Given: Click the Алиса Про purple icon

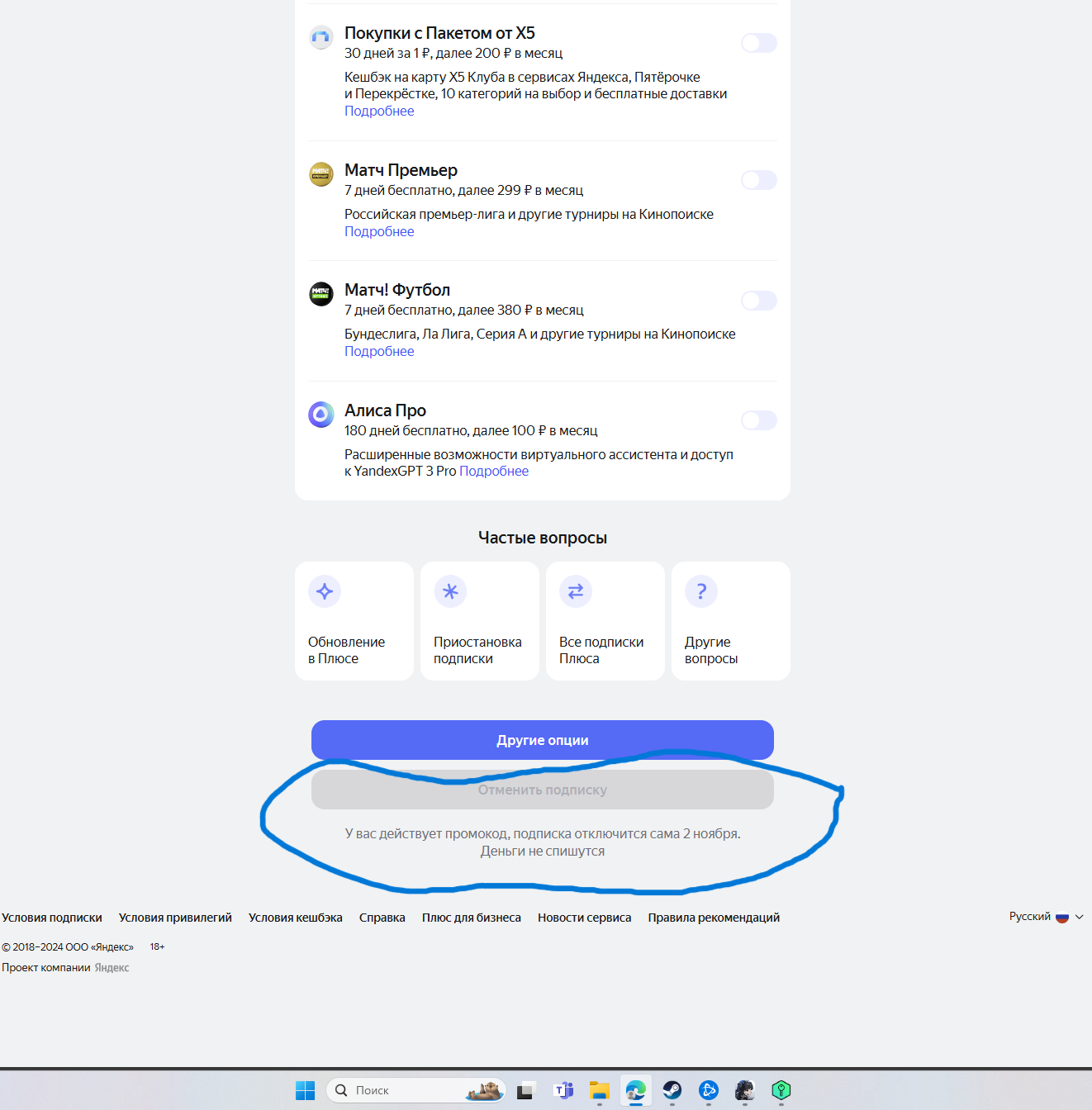Looking at the screenshot, I should (321, 415).
